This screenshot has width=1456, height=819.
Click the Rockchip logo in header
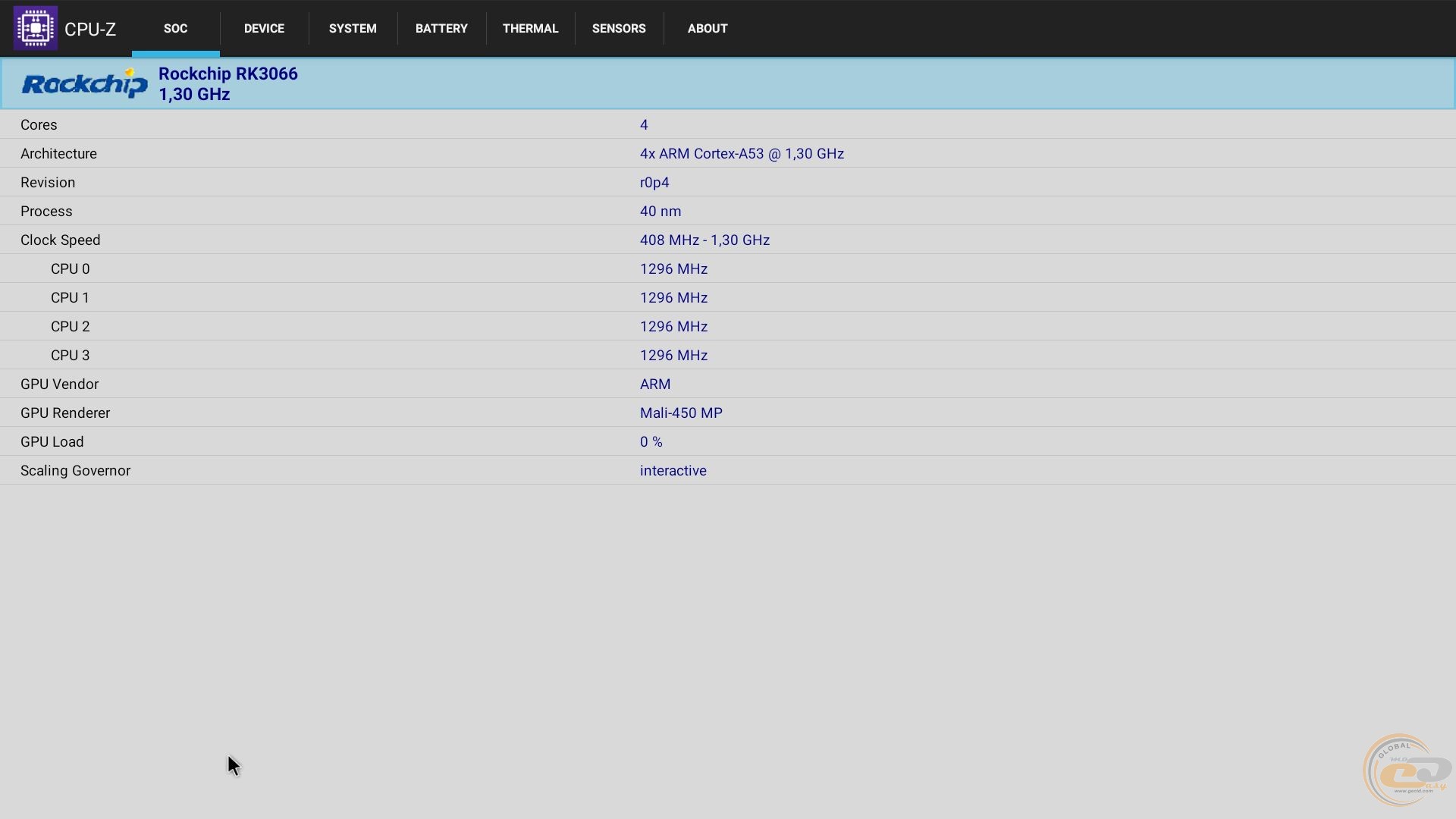(x=84, y=83)
